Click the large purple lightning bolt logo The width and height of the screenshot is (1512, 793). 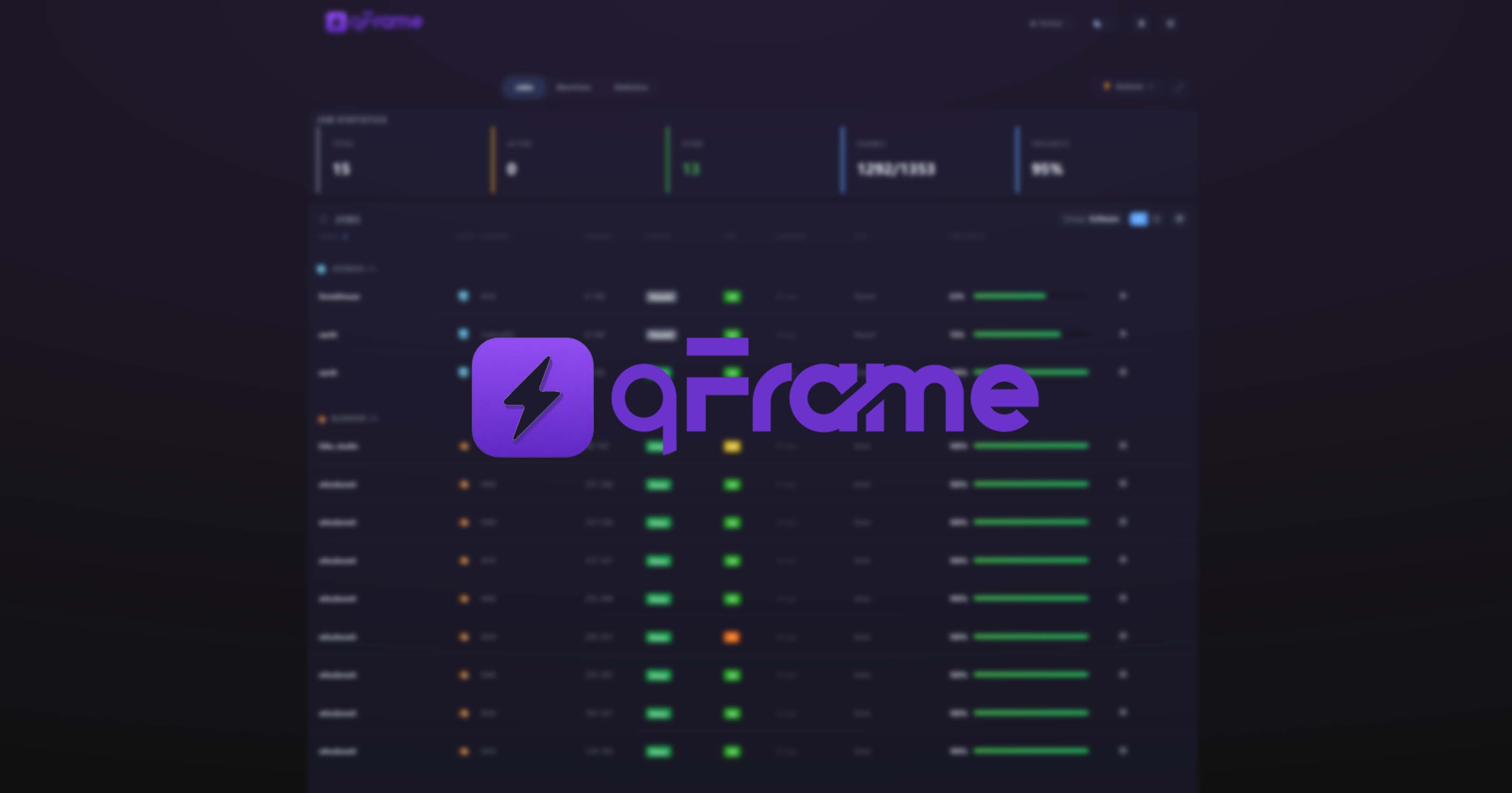point(532,398)
